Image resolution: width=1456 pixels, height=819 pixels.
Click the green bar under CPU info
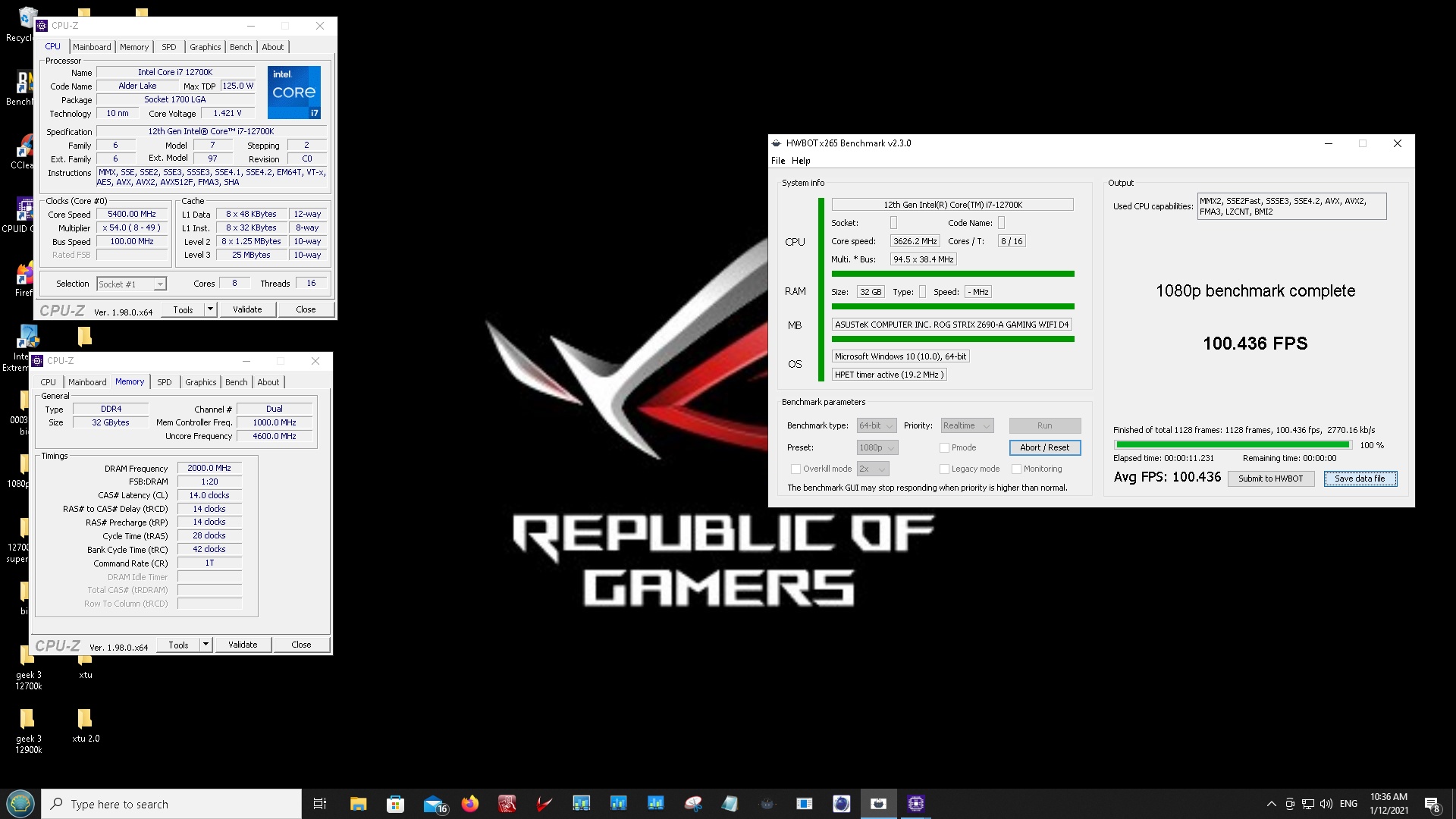pos(952,274)
